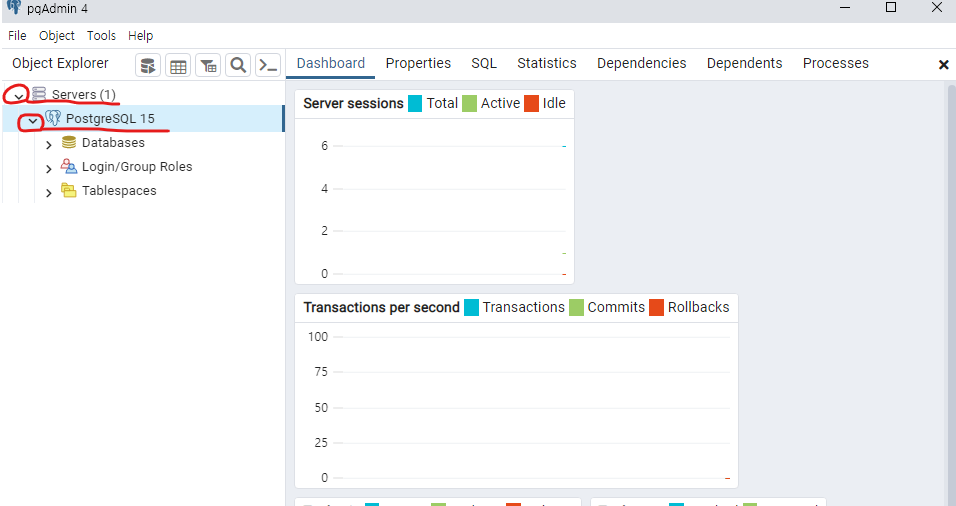Screen dimensions: 956x506
Task: Maximize the pgAdmin 4 window
Action: pos(891,7)
